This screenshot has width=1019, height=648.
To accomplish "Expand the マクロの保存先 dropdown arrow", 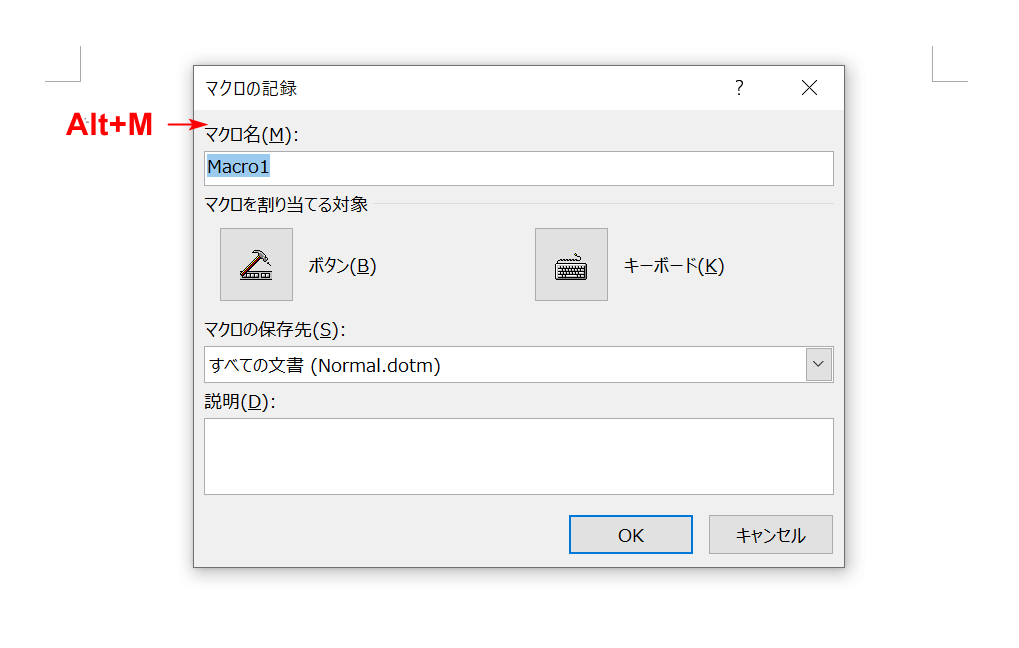I will [819, 365].
